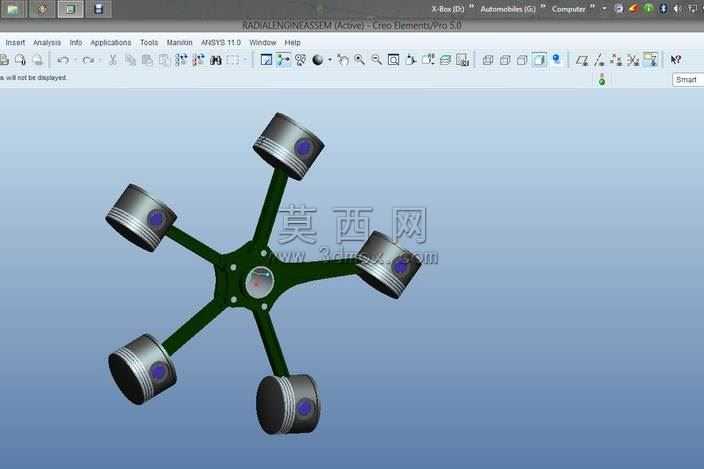Click the Repaint screen icon
The width and height of the screenshot is (704, 469).
pos(266,60)
